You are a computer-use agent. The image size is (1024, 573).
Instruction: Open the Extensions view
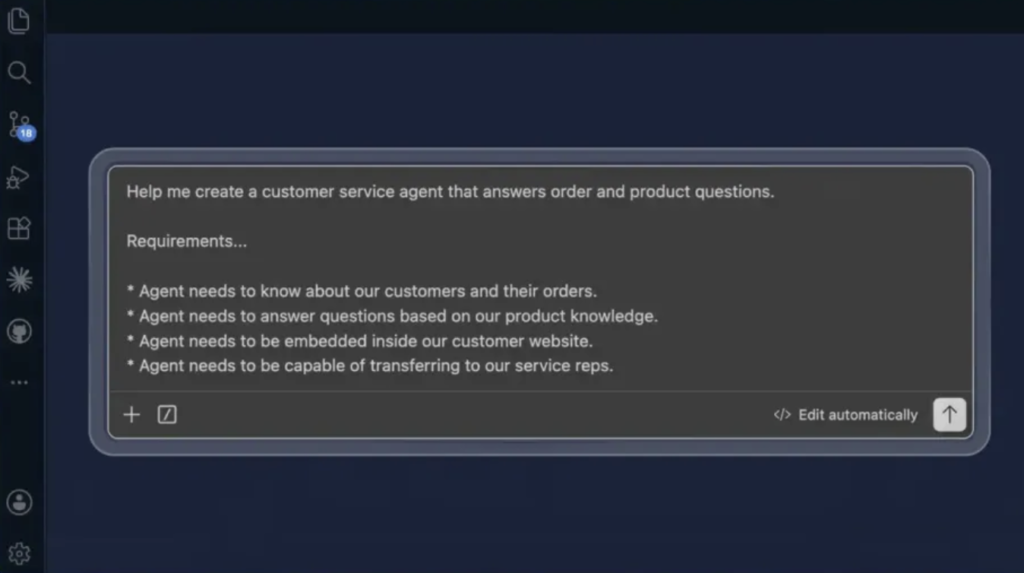click(x=19, y=228)
